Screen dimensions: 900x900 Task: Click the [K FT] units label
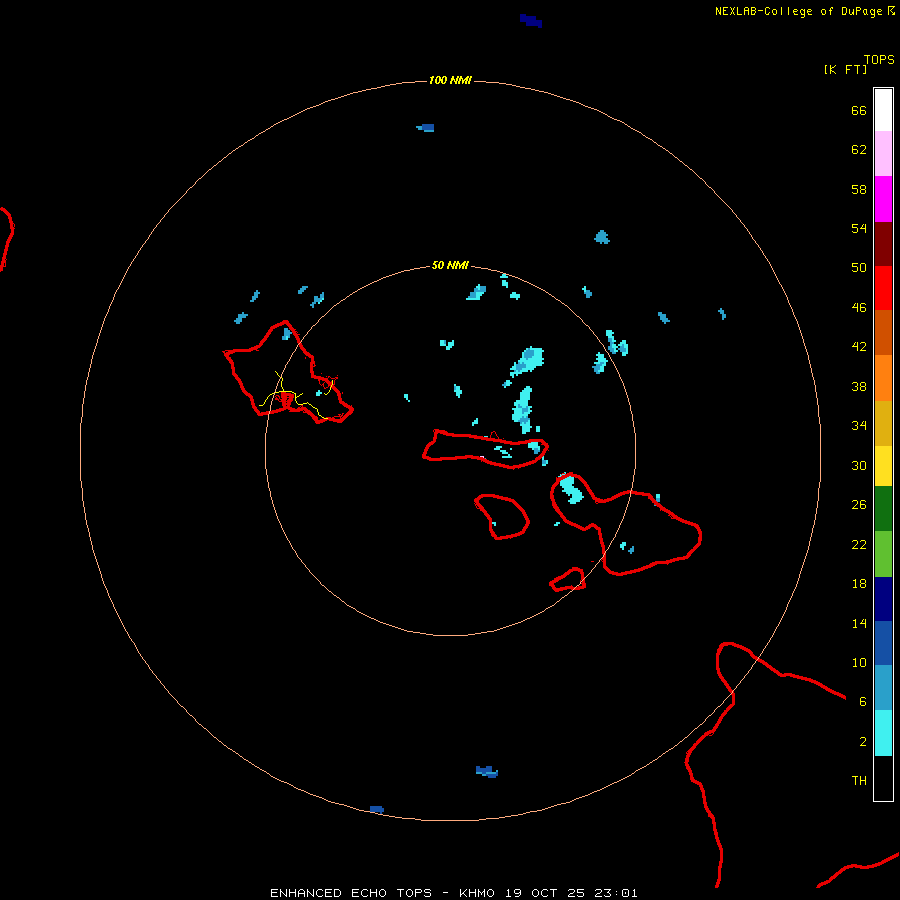(845, 69)
